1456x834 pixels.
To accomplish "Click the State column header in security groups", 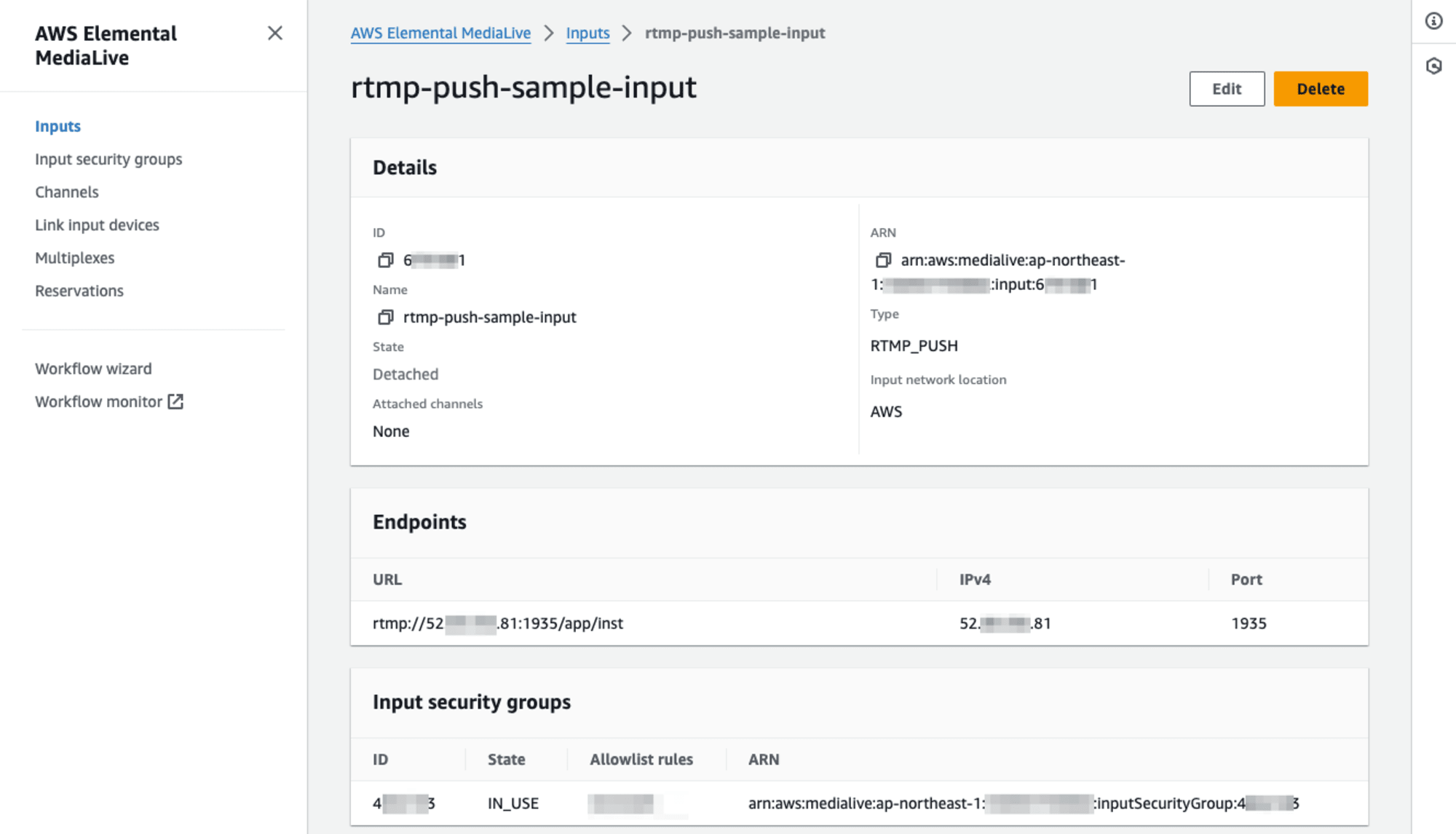I will [507, 759].
